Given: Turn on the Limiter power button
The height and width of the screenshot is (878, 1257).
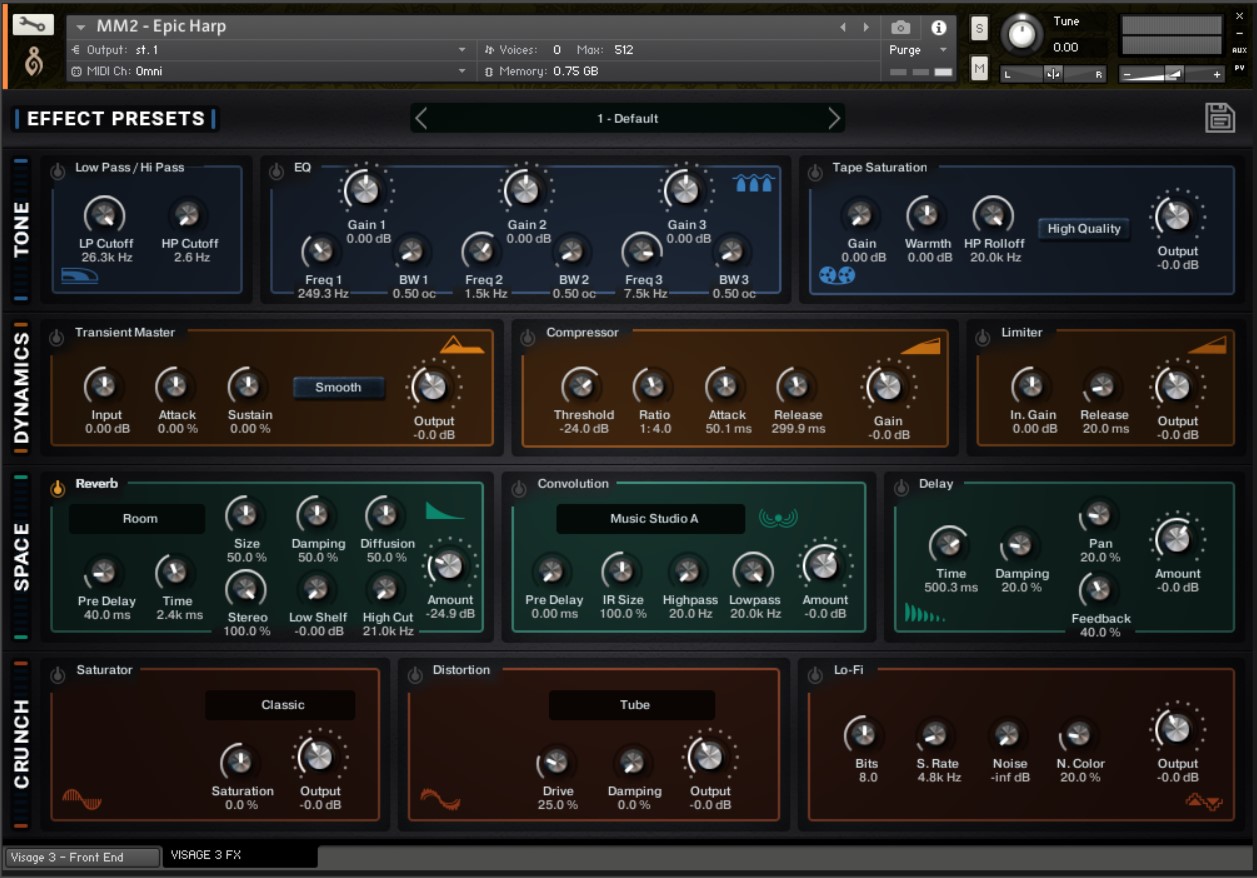Looking at the screenshot, I should [x=983, y=337].
